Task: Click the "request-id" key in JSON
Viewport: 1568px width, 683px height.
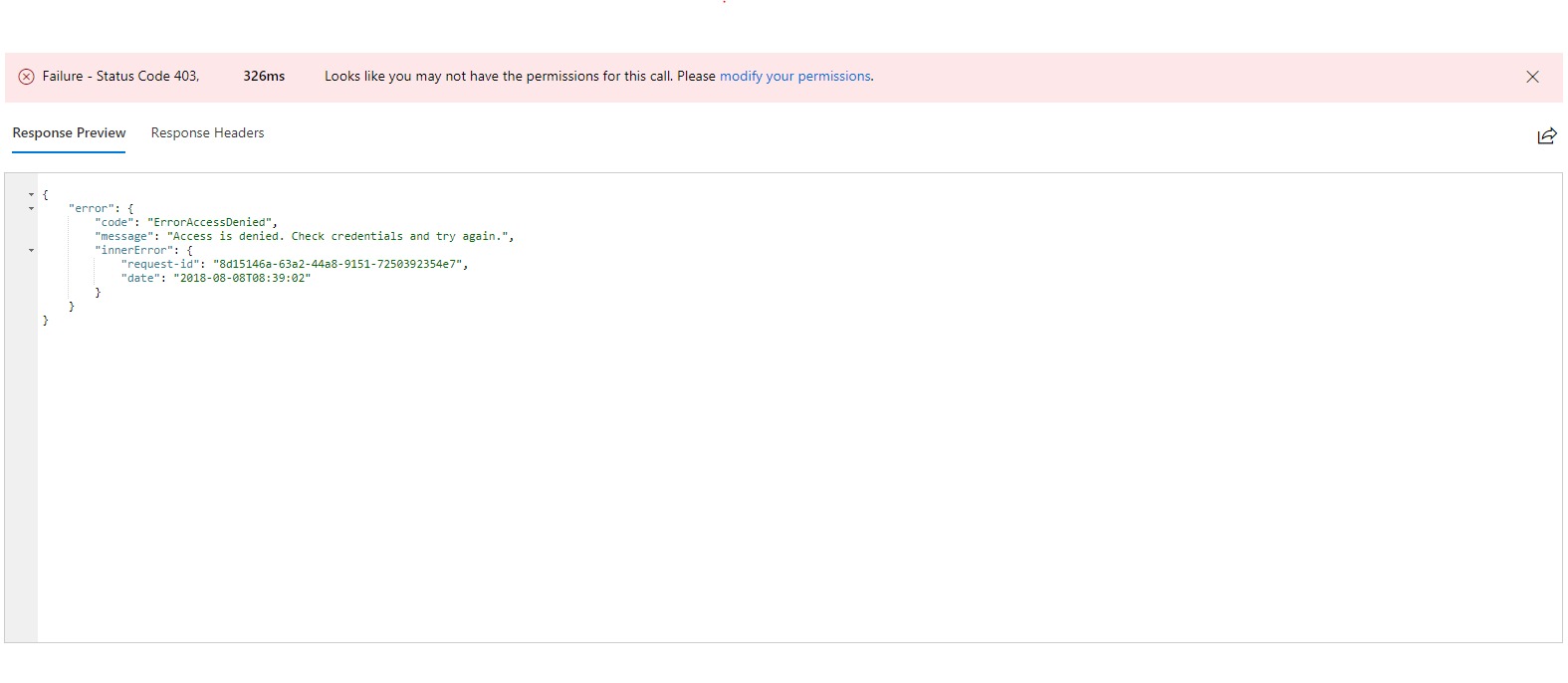Action: click(x=160, y=265)
